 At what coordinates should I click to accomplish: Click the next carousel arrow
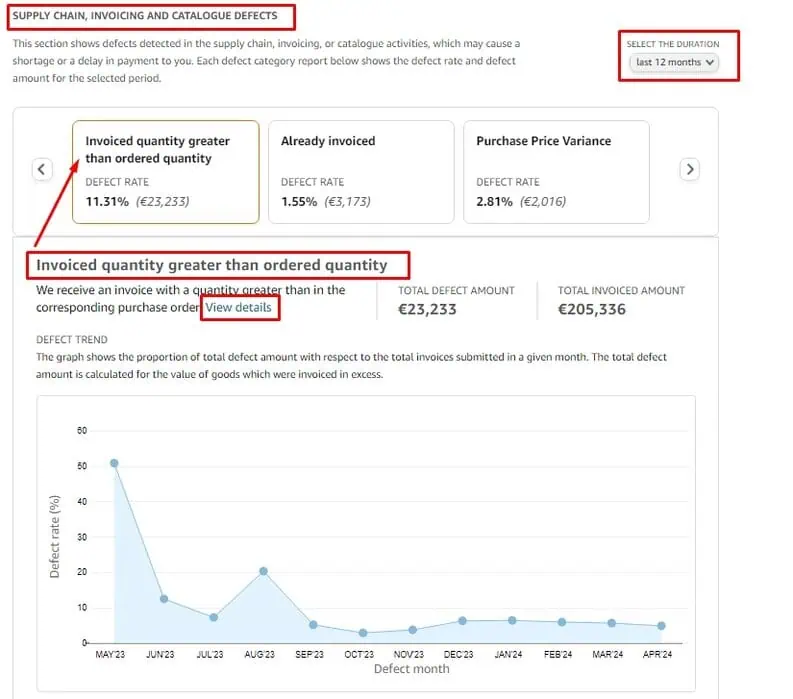click(689, 169)
